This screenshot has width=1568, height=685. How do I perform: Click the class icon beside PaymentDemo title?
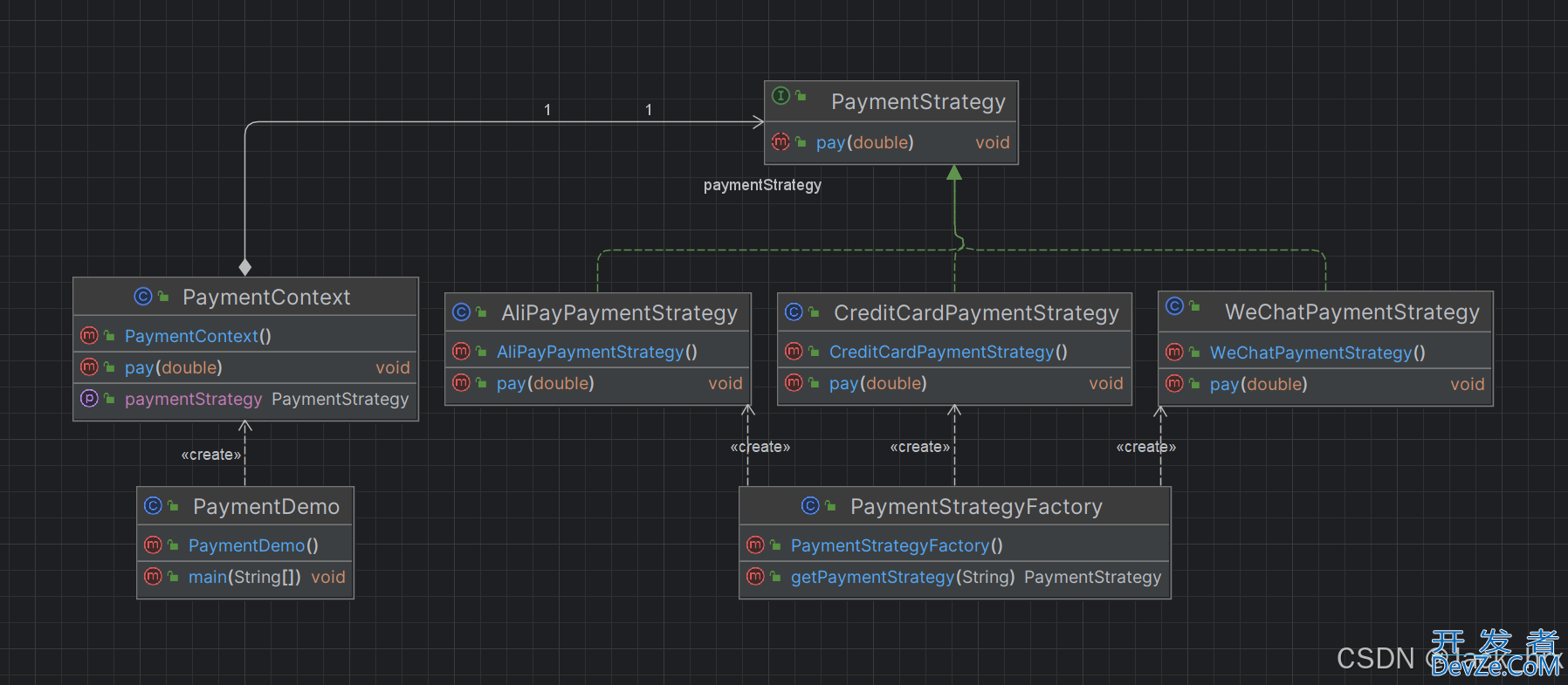click(x=154, y=506)
